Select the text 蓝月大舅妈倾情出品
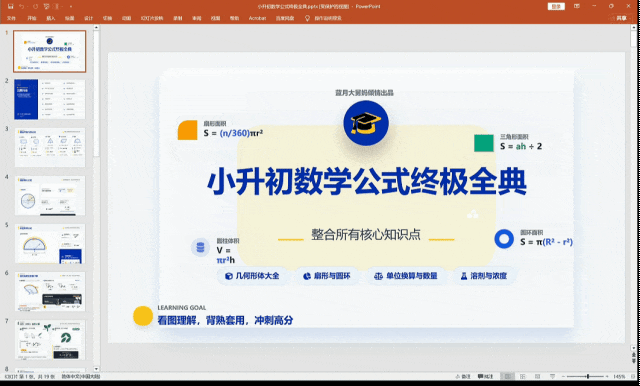Image resolution: width=640 pixels, height=386 pixels. coord(364,93)
